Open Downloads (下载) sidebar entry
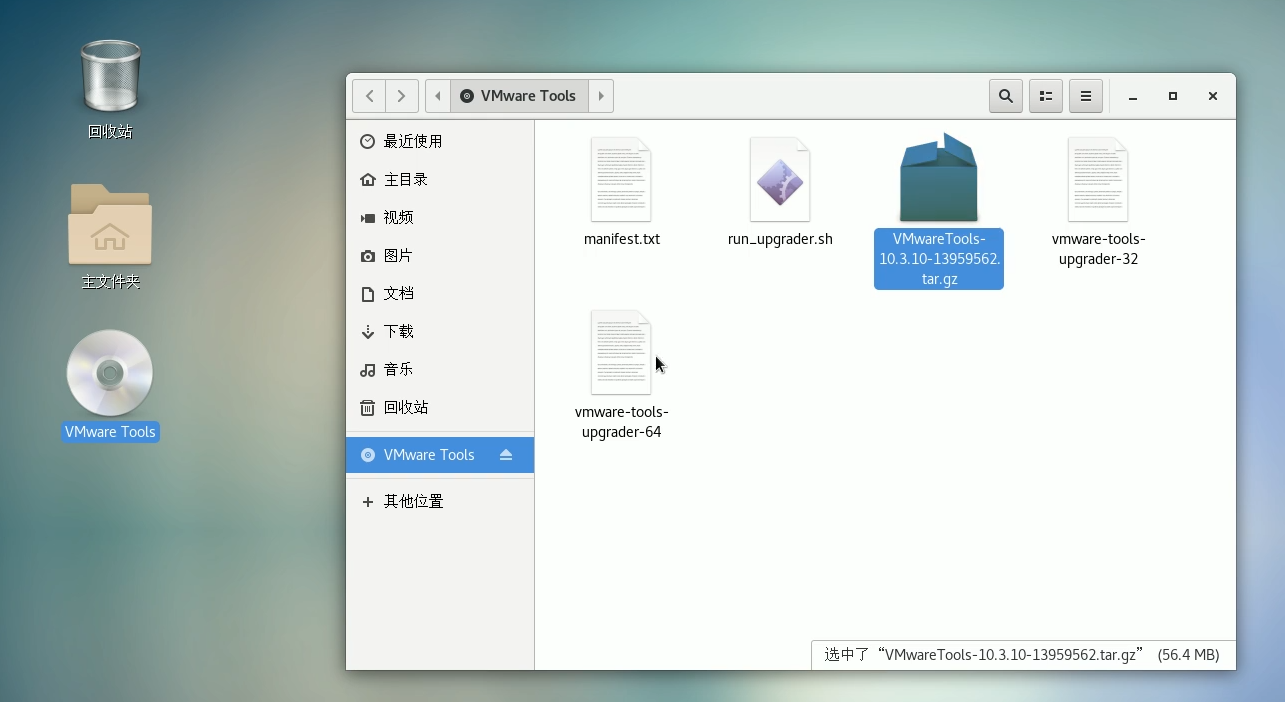The height and width of the screenshot is (702, 1285). coord(440,332)
